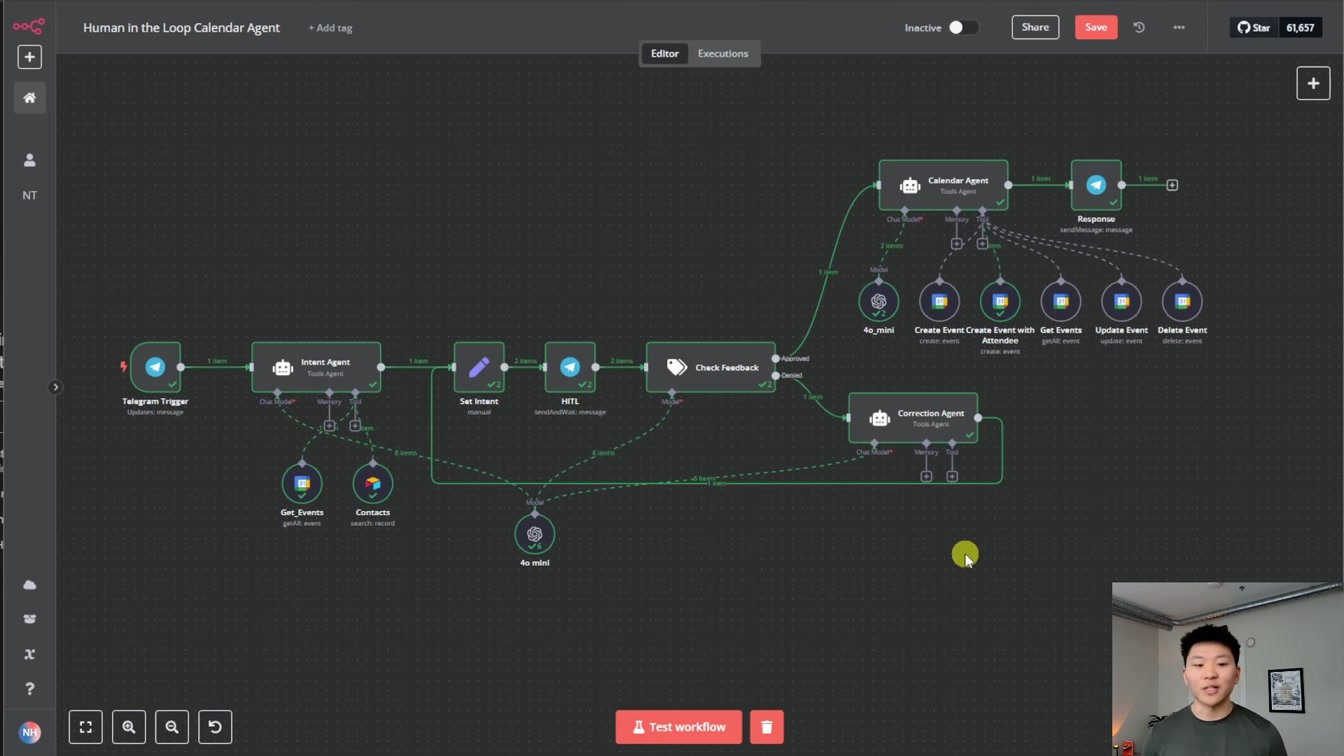Switch to the Editor tab
Screen dimensions: 1344x756
point(665,54)
